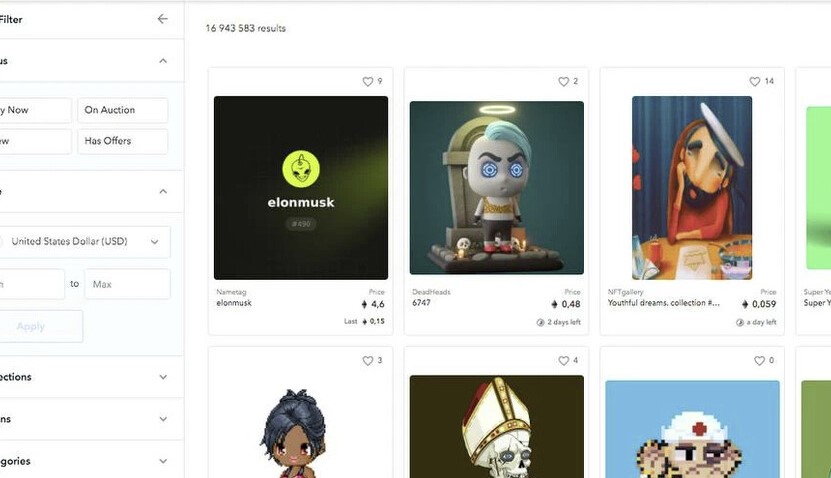The width and height of the screenshot is (831, 478).
Task: Collapse the Status section chevron
Action: (163, 61)
